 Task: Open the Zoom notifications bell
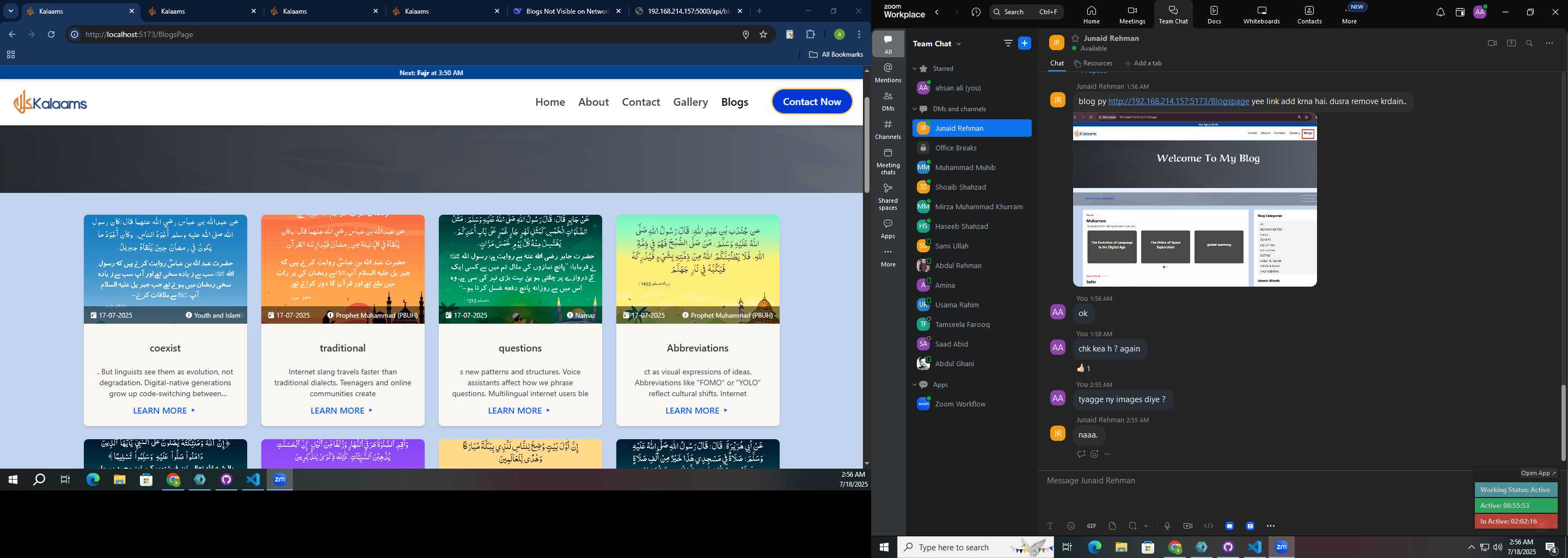[x=1440, y=12]
